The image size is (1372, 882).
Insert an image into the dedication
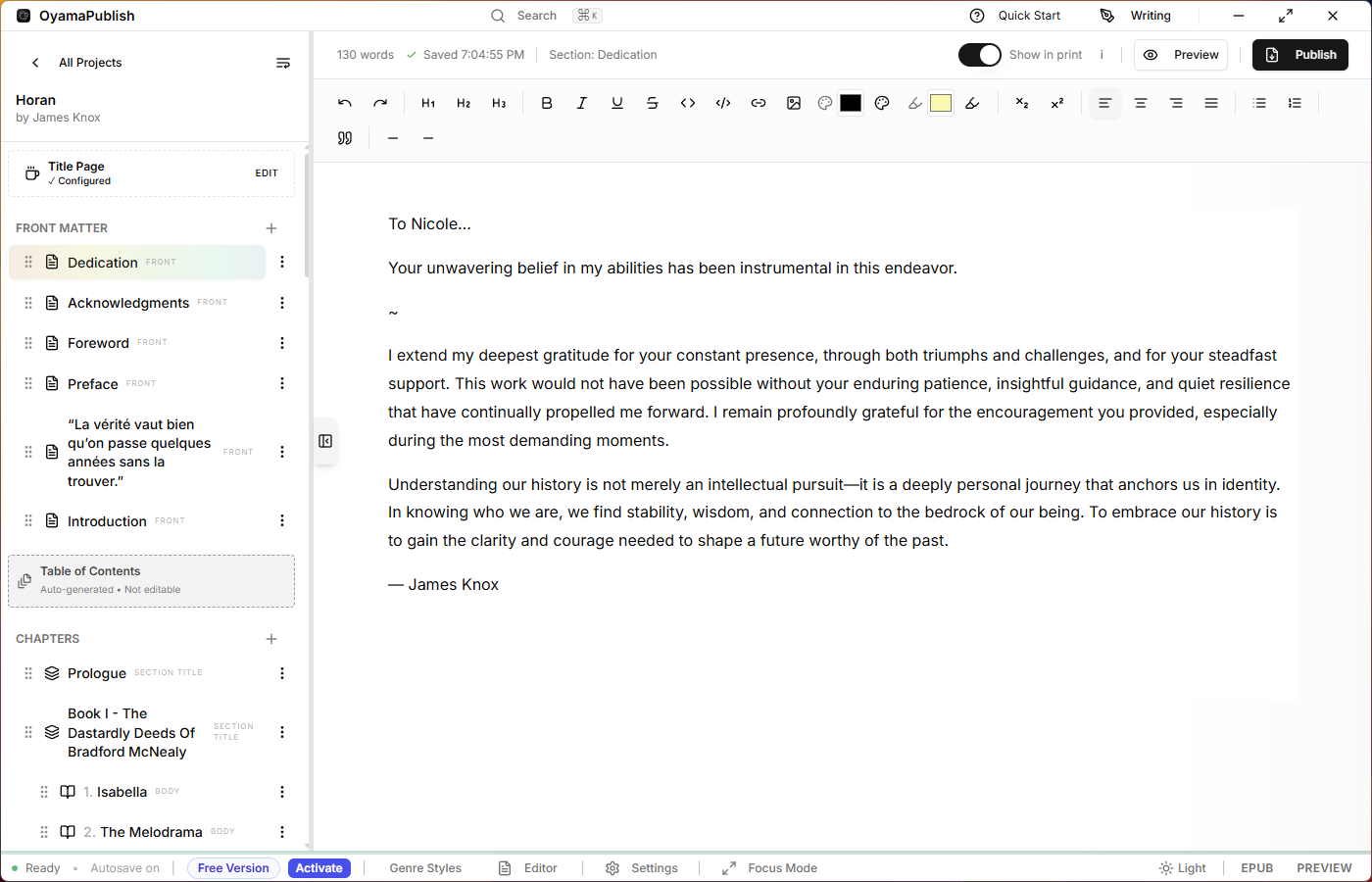point(793,102)
